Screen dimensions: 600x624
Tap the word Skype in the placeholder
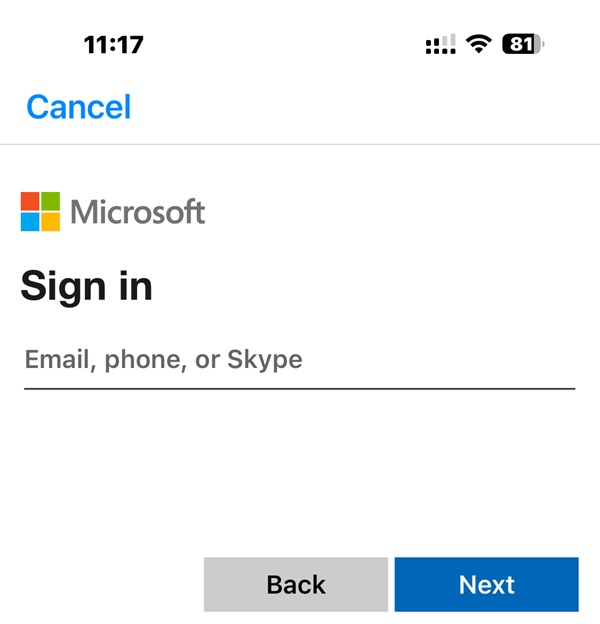tap(265, 359)
